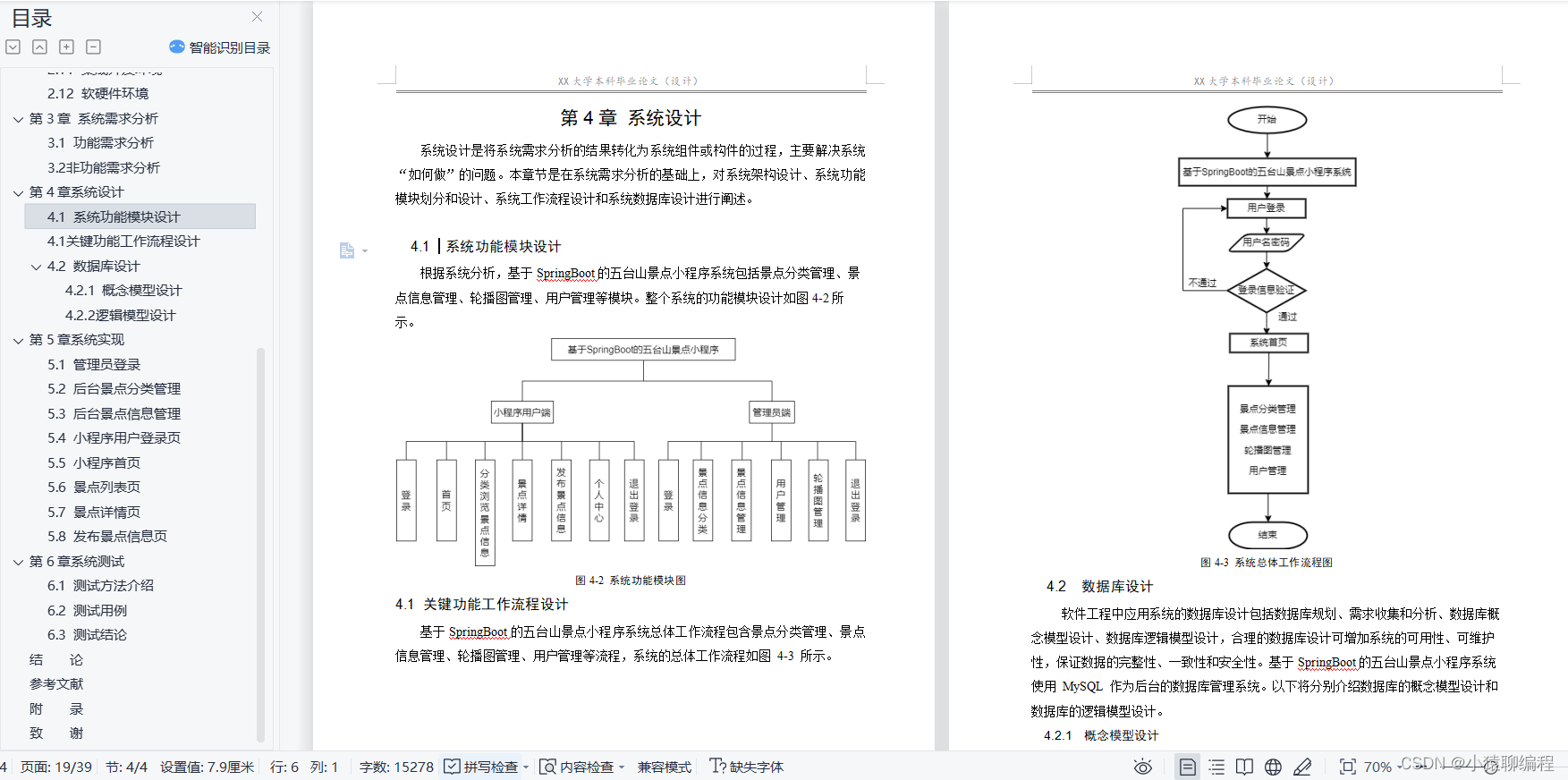Collapse the 第 3 章 系统需求分析 node
Screen dimensions: 1568x780
pyautogui.click(x=18, y=119)
